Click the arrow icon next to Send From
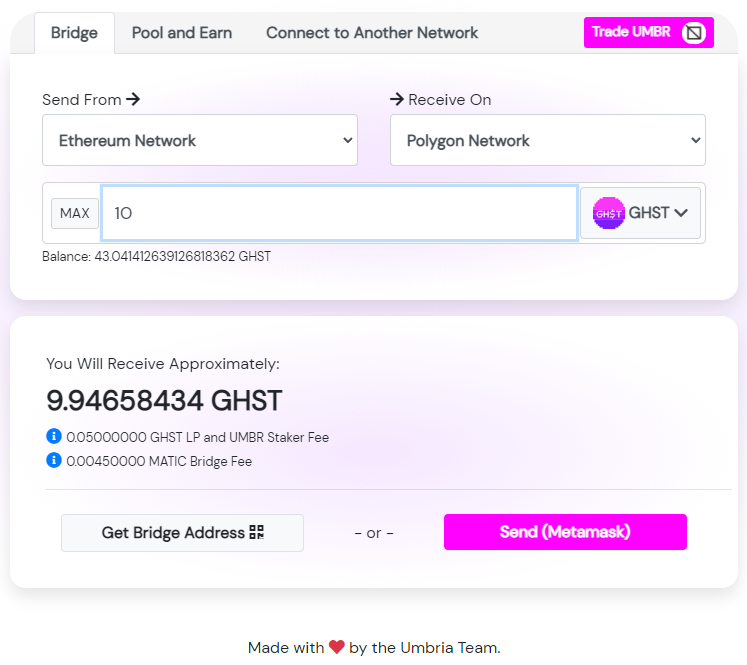 tap(133, 99)
